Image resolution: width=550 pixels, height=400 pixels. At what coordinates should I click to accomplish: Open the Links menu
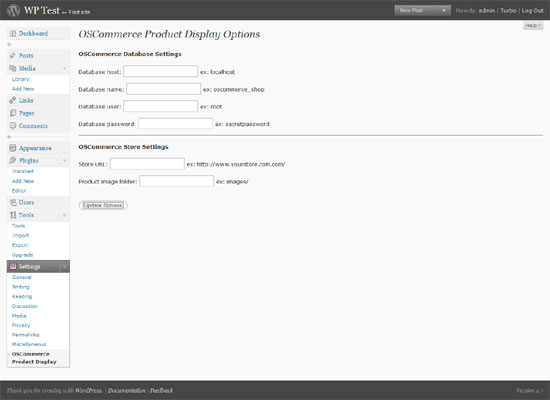click(26, 100)
